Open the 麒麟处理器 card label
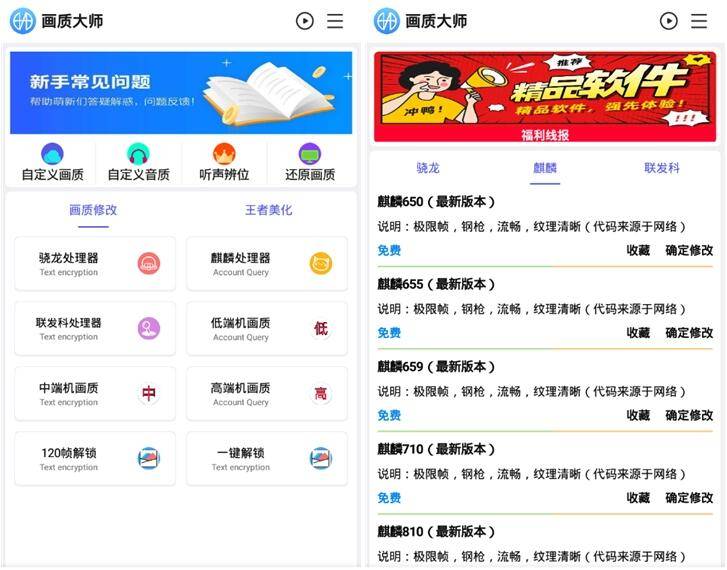Screen dimensions: 727x570 (x=241, y=258)
